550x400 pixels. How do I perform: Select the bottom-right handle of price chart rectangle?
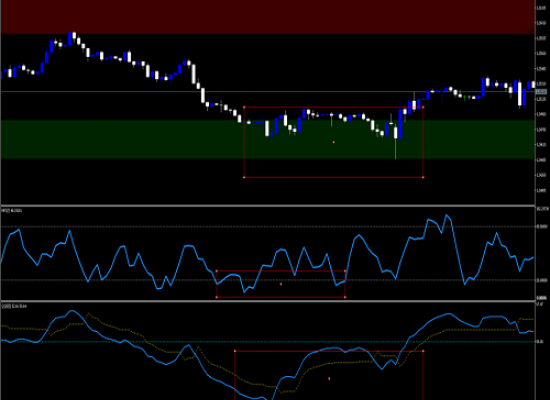[x=423, y=177]
